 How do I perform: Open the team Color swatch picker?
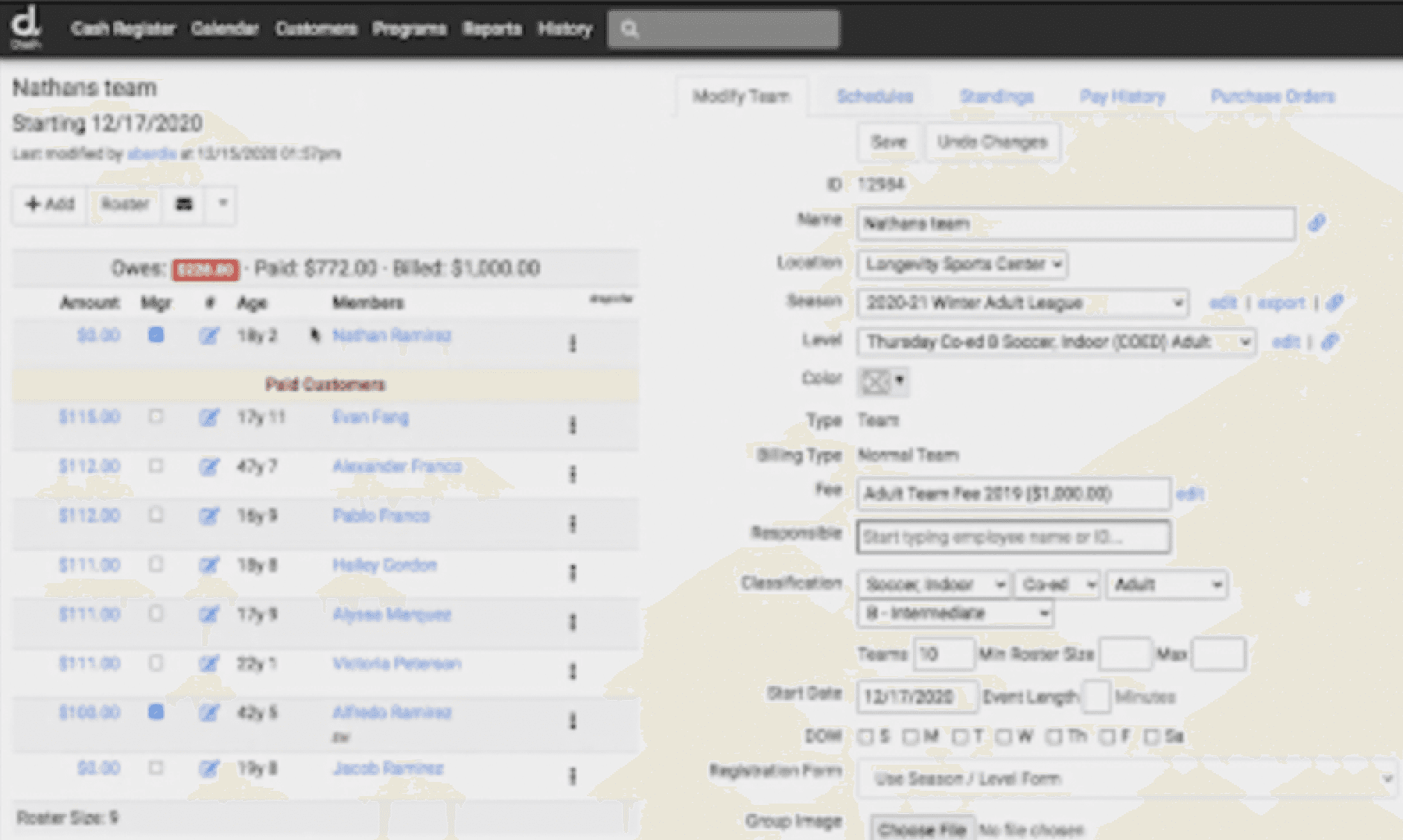point(882,381)
